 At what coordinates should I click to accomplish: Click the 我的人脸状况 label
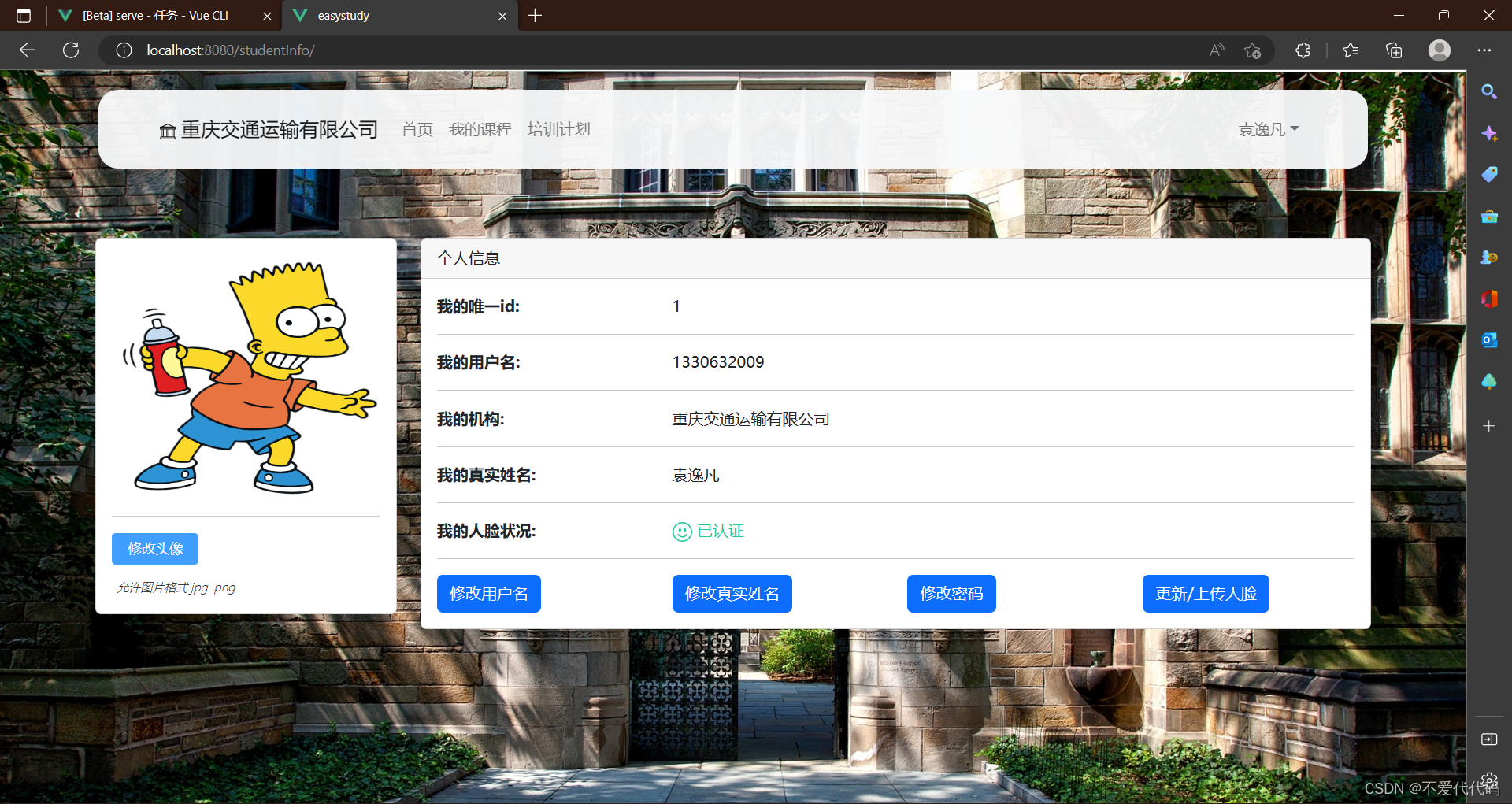(x=486, y=532)
